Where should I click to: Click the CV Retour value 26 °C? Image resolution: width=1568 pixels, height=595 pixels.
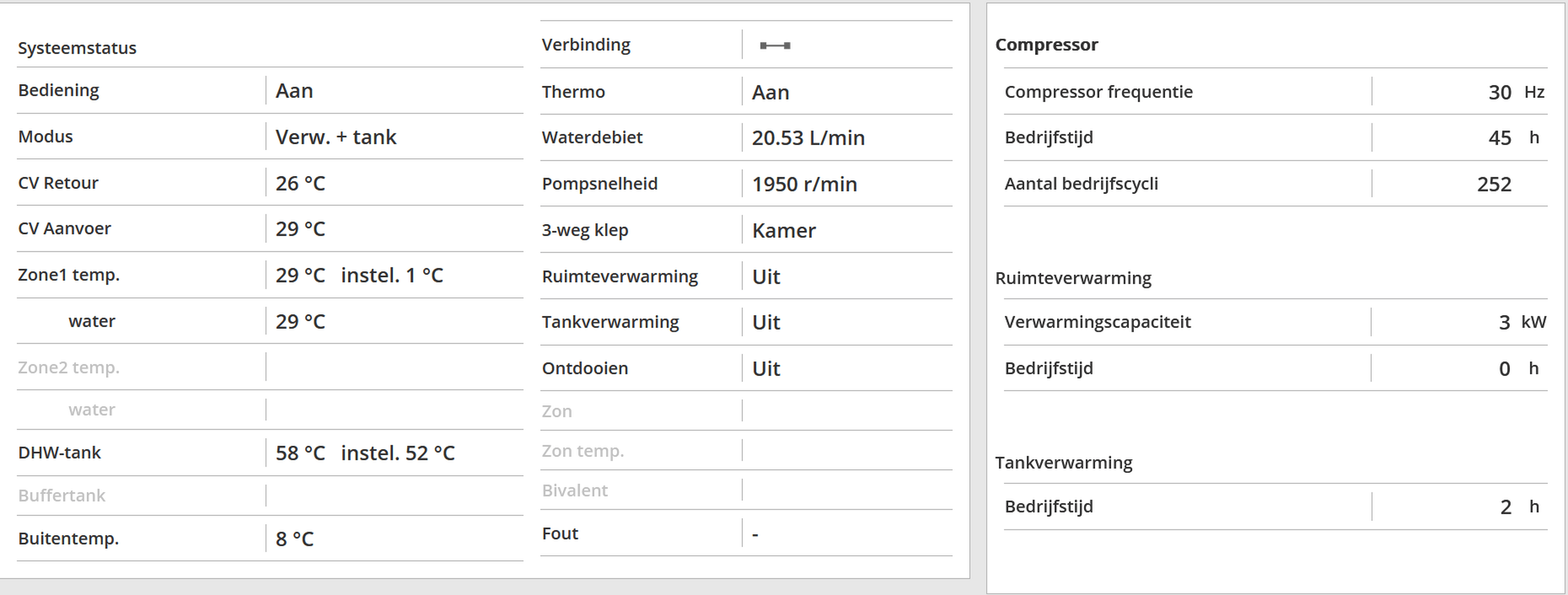[x=300, y=183]
